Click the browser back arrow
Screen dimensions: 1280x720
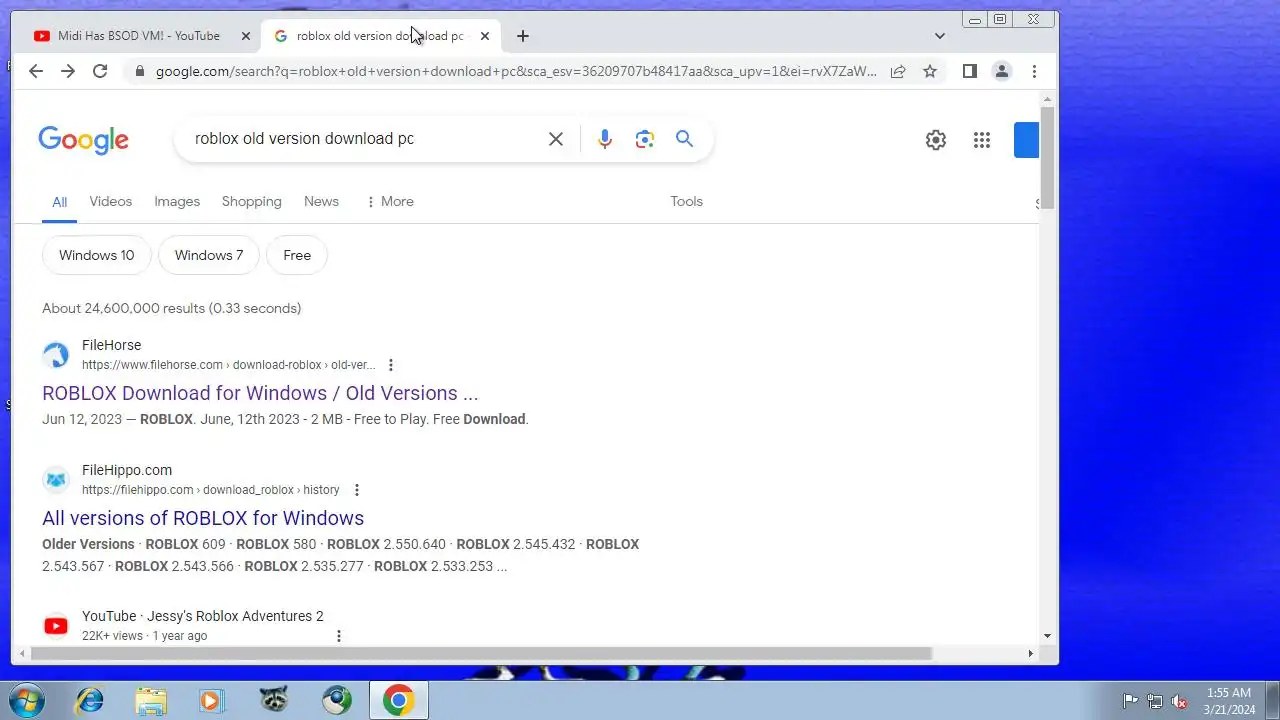[36, 71]
